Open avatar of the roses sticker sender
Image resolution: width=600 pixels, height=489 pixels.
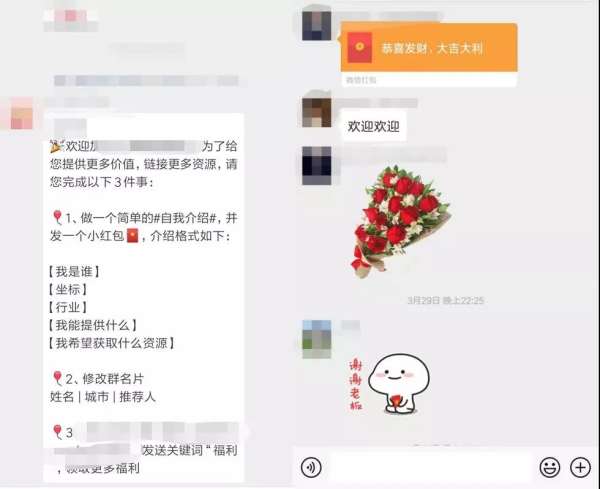(316, 166)
